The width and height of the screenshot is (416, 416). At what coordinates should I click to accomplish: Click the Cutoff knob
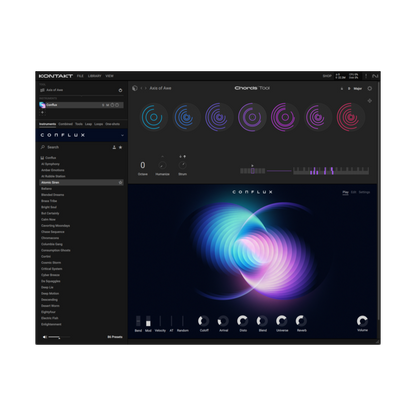203,321
